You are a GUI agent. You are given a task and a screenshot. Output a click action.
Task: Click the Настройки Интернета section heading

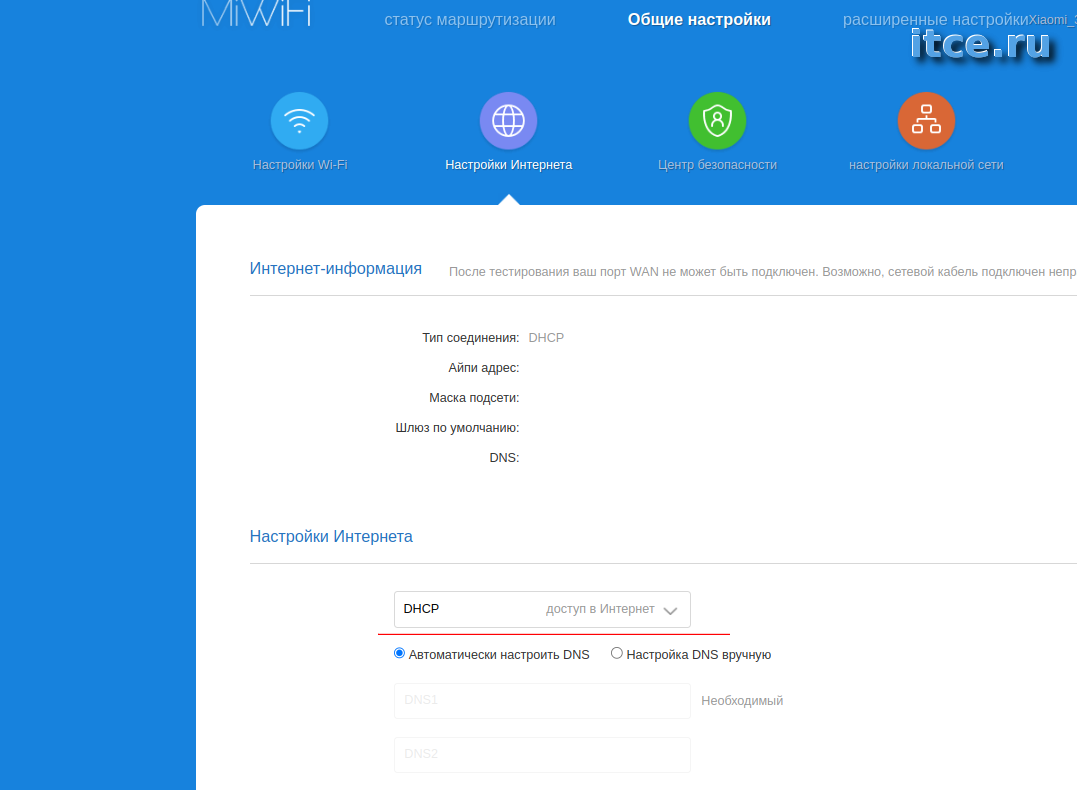(x=331, y=537)
